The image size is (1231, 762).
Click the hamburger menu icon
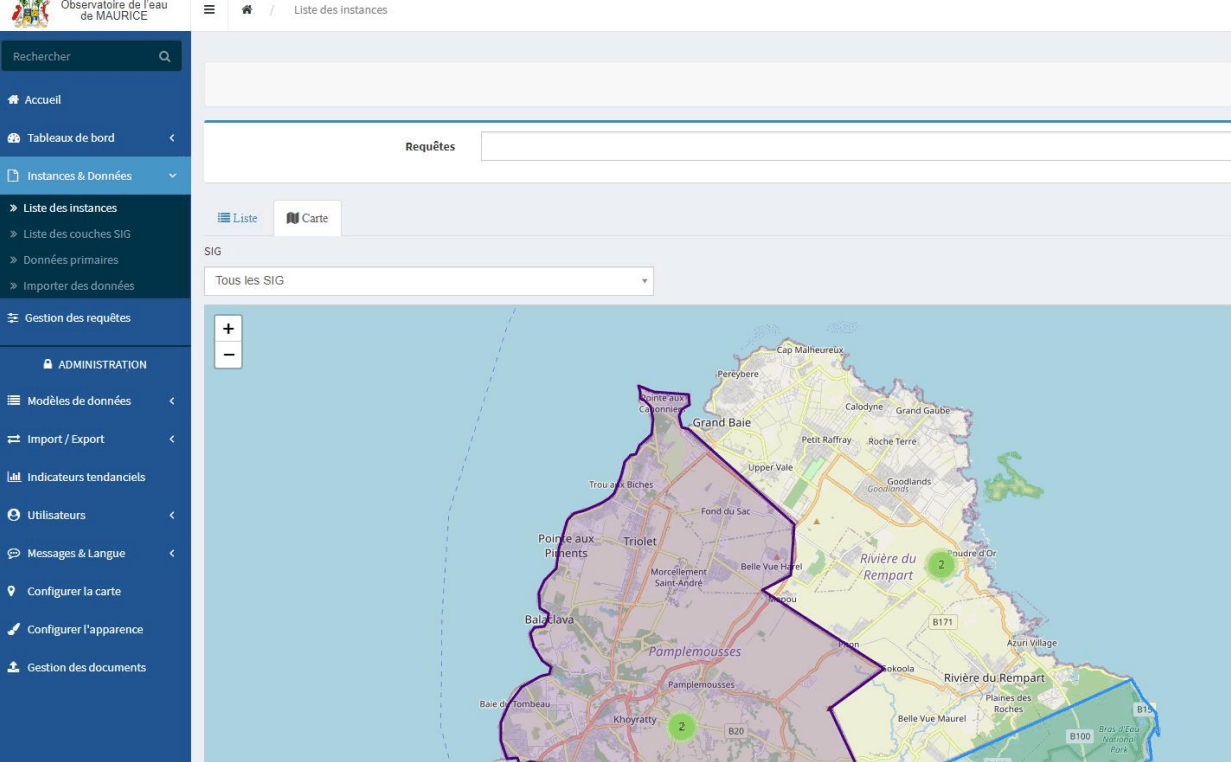[209, 10]
